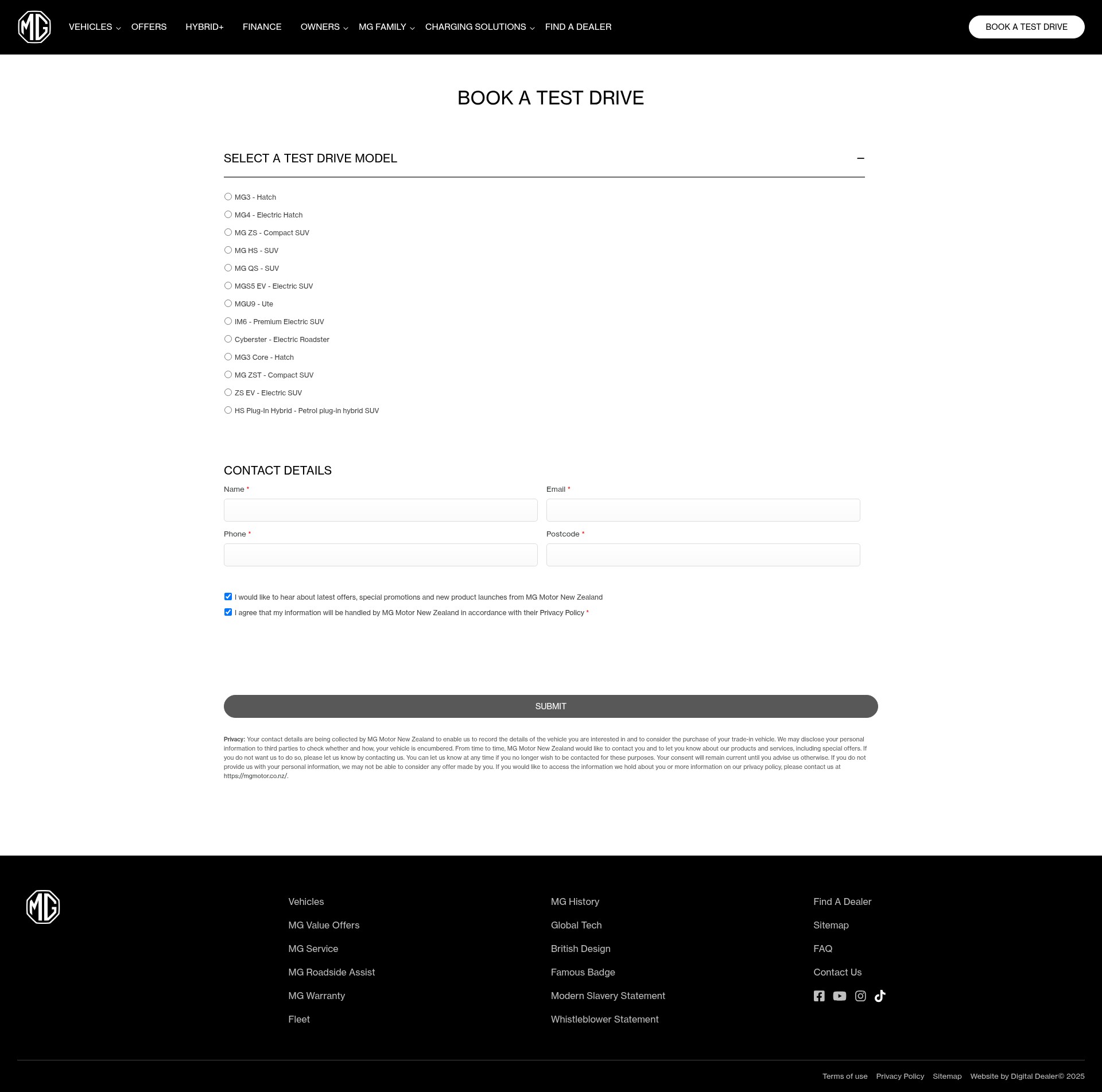Select MGS5 EV - Electric SUV option

pos(228,286)
